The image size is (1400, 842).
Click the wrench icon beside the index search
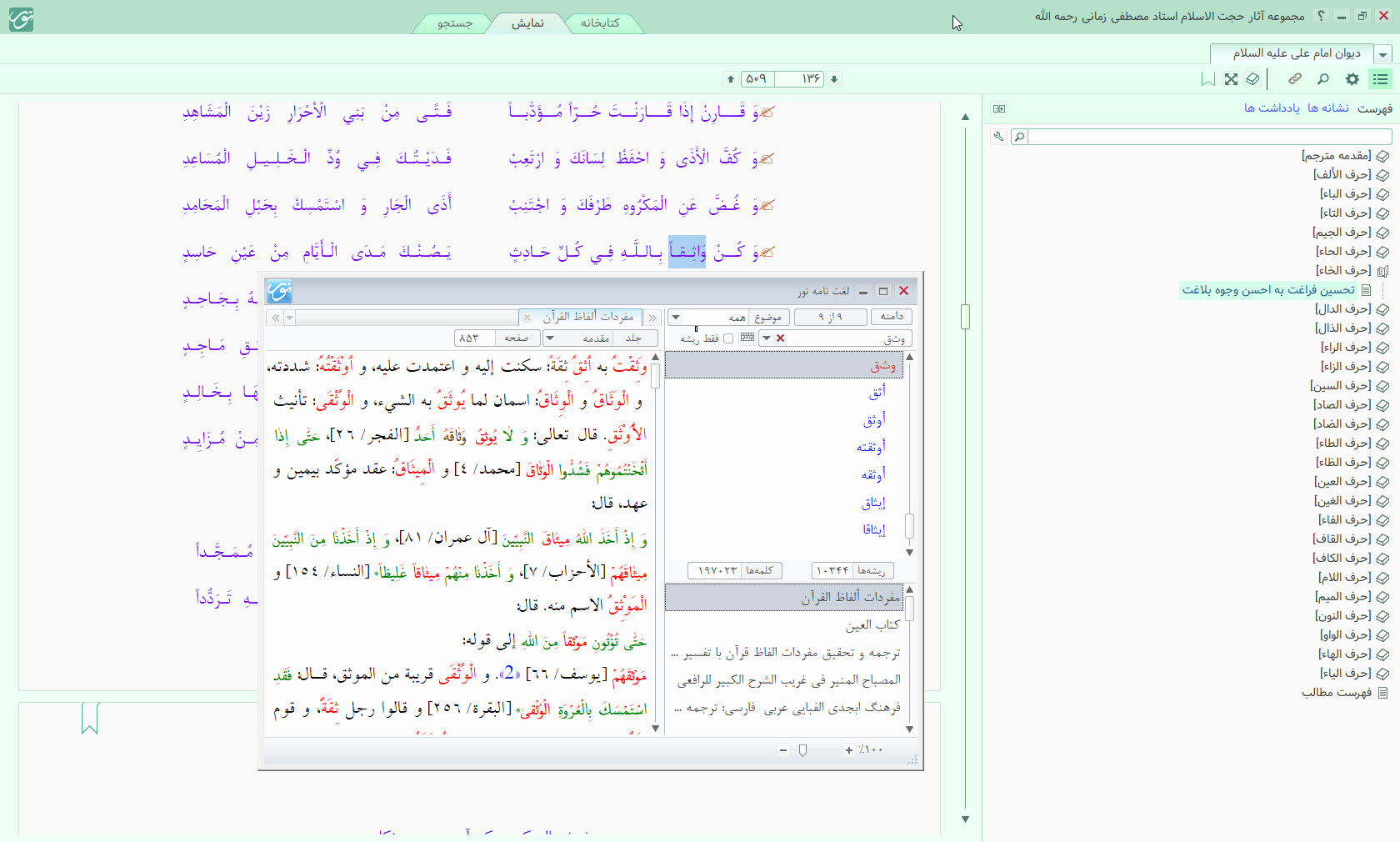pyautogui.click(x=998, y=137)
